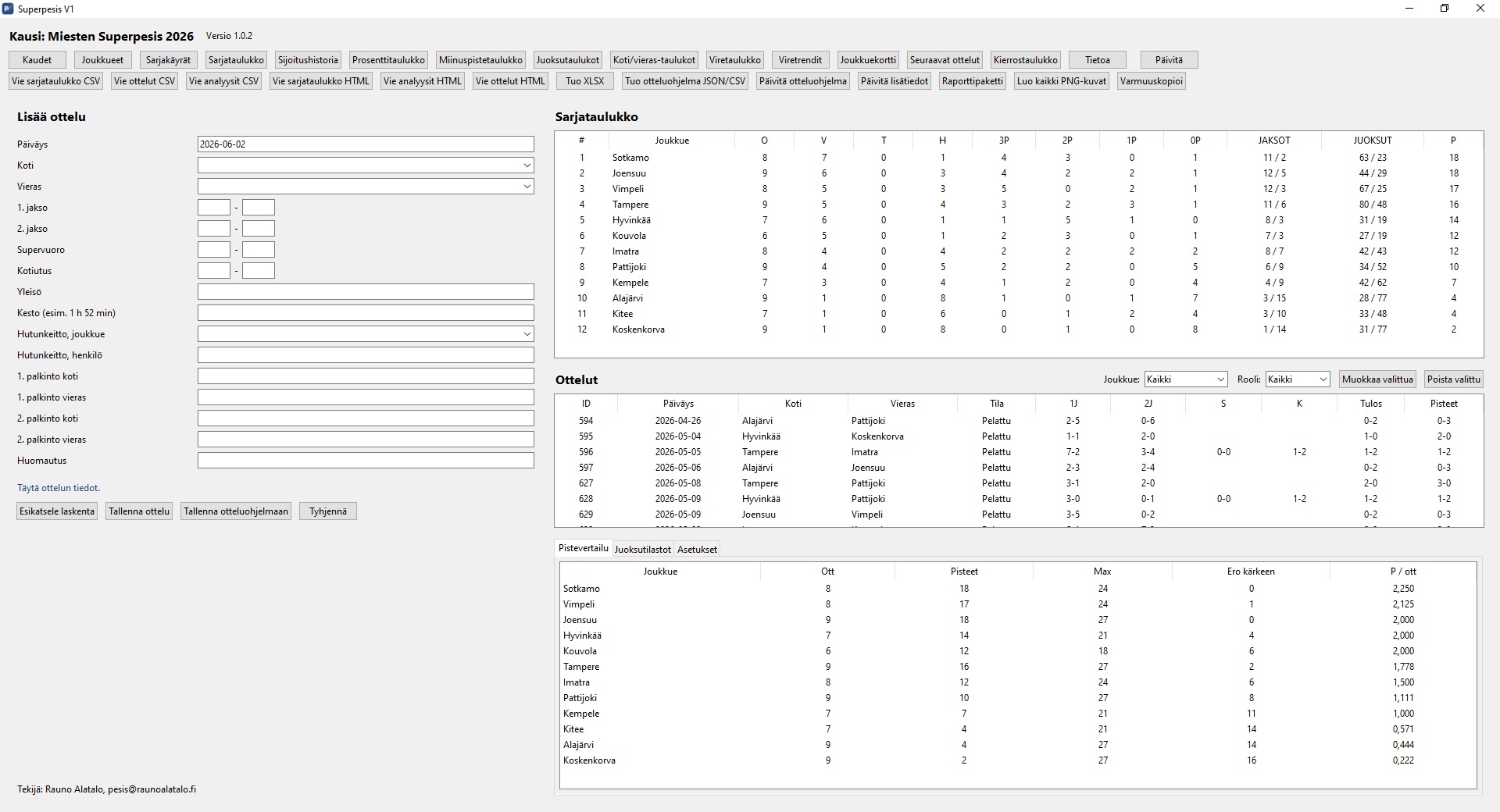Screen dimensions: 1500x812
Task: View Seuraavat ottelut upcoming matches
Action: [945, 60]
